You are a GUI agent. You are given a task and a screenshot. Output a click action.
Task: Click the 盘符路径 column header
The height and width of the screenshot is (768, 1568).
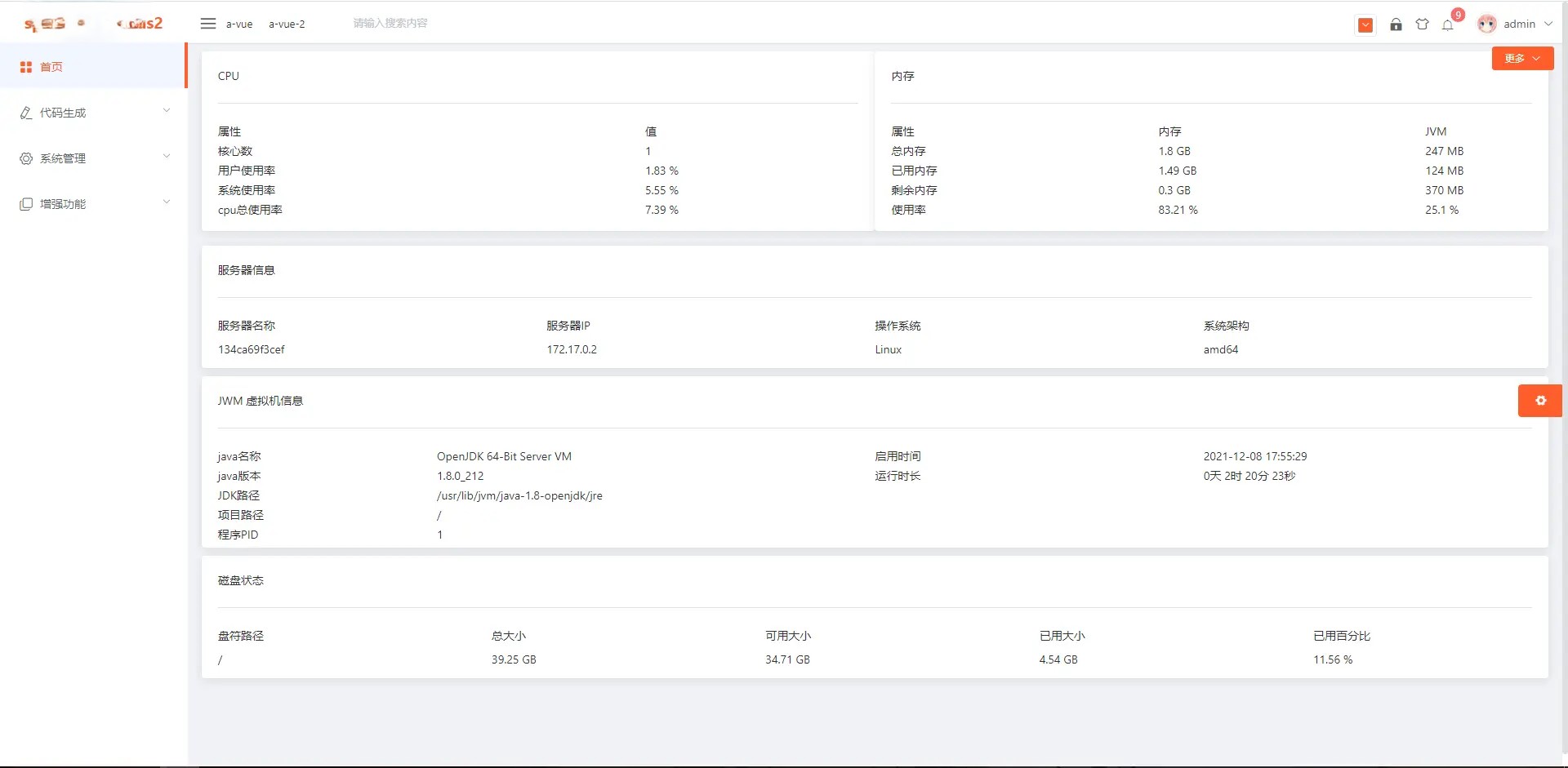(x=240, y=636)
